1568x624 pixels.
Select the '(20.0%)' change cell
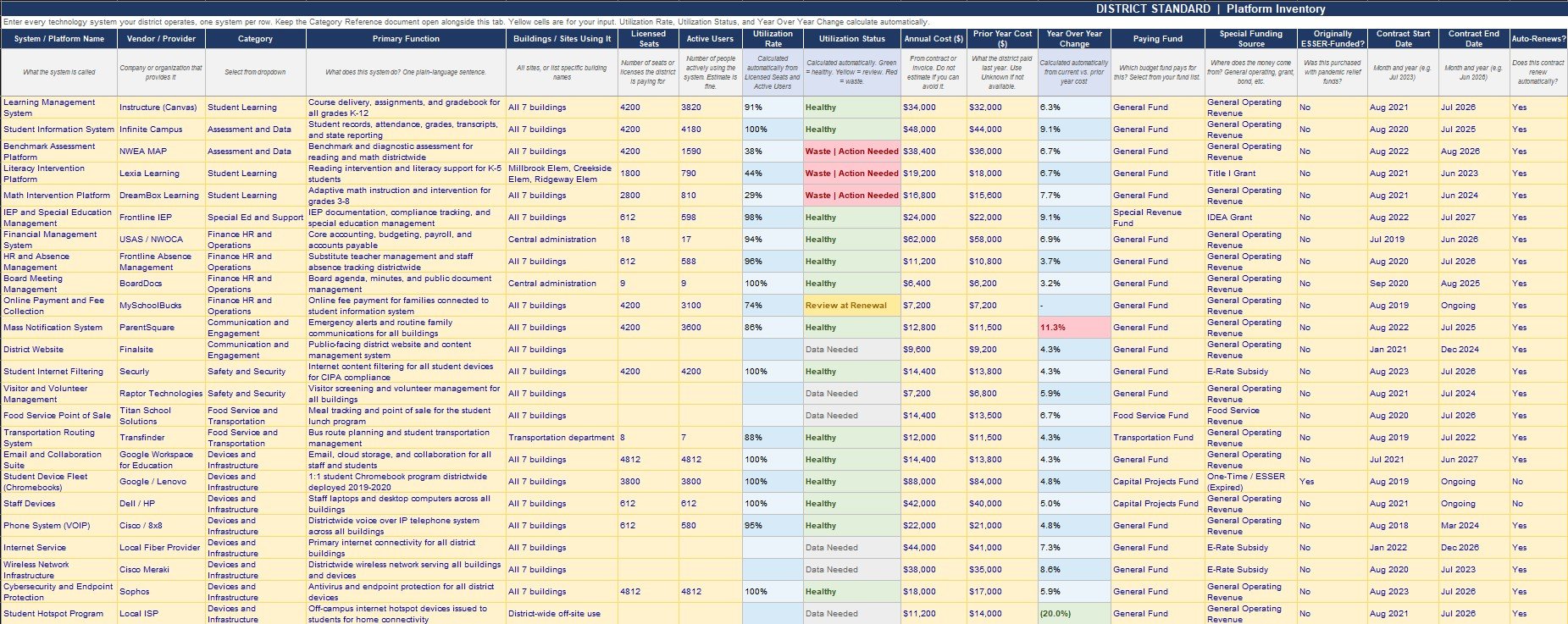[x=1074, y=614]
